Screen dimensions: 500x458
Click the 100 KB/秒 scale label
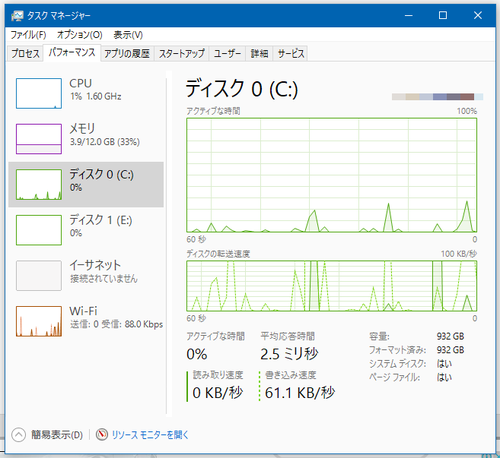coord(459,254)
